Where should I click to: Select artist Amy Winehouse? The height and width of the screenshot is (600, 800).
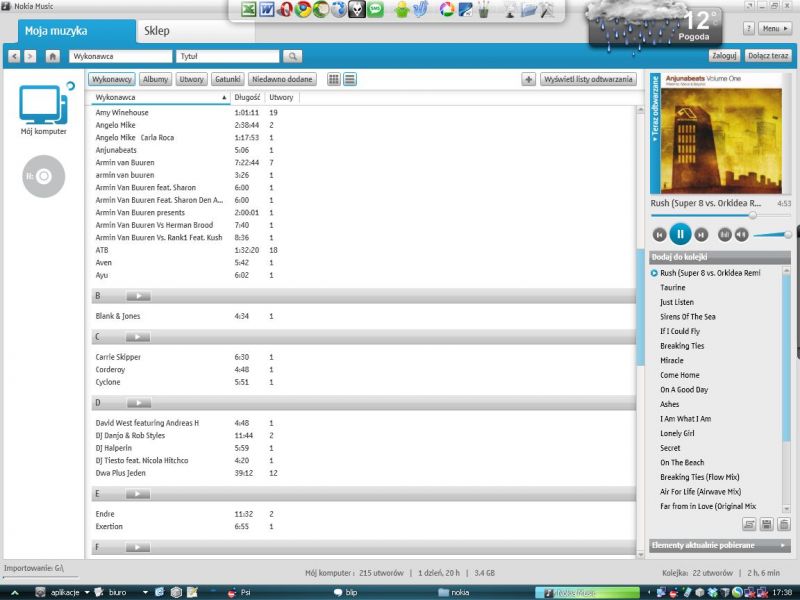tap(122, 113)
